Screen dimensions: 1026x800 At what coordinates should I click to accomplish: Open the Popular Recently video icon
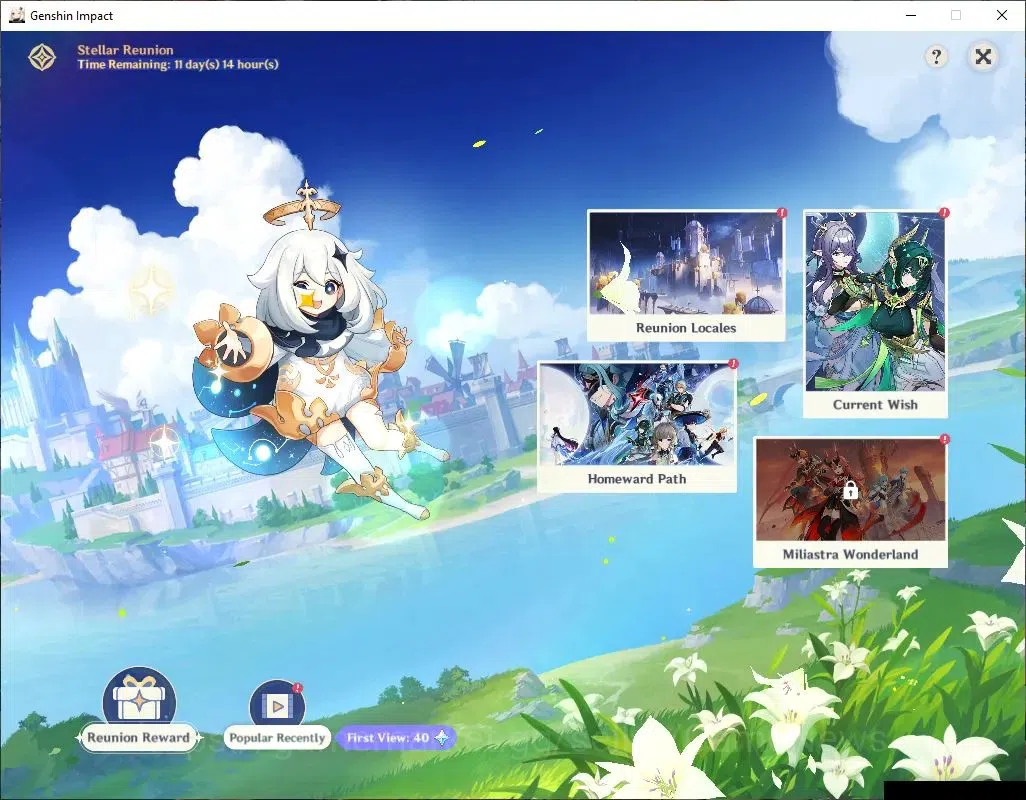pyautogui.click(x=277, y=704)
